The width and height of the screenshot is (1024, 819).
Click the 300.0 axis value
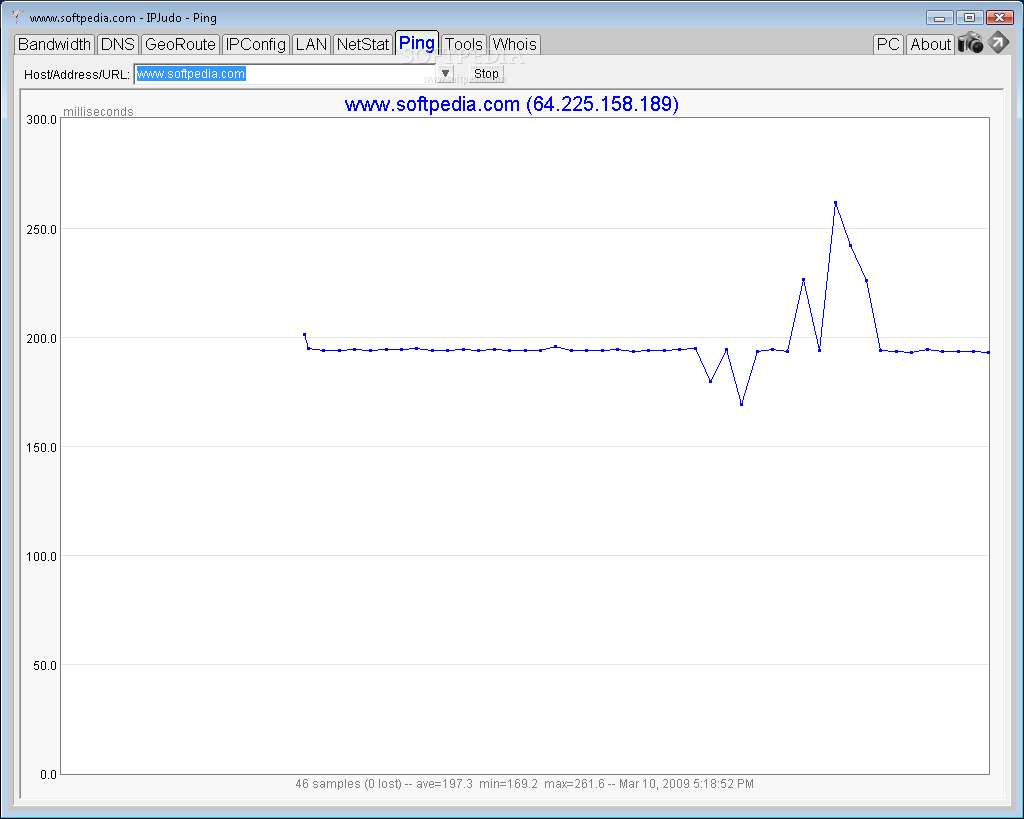pos(41,120)
